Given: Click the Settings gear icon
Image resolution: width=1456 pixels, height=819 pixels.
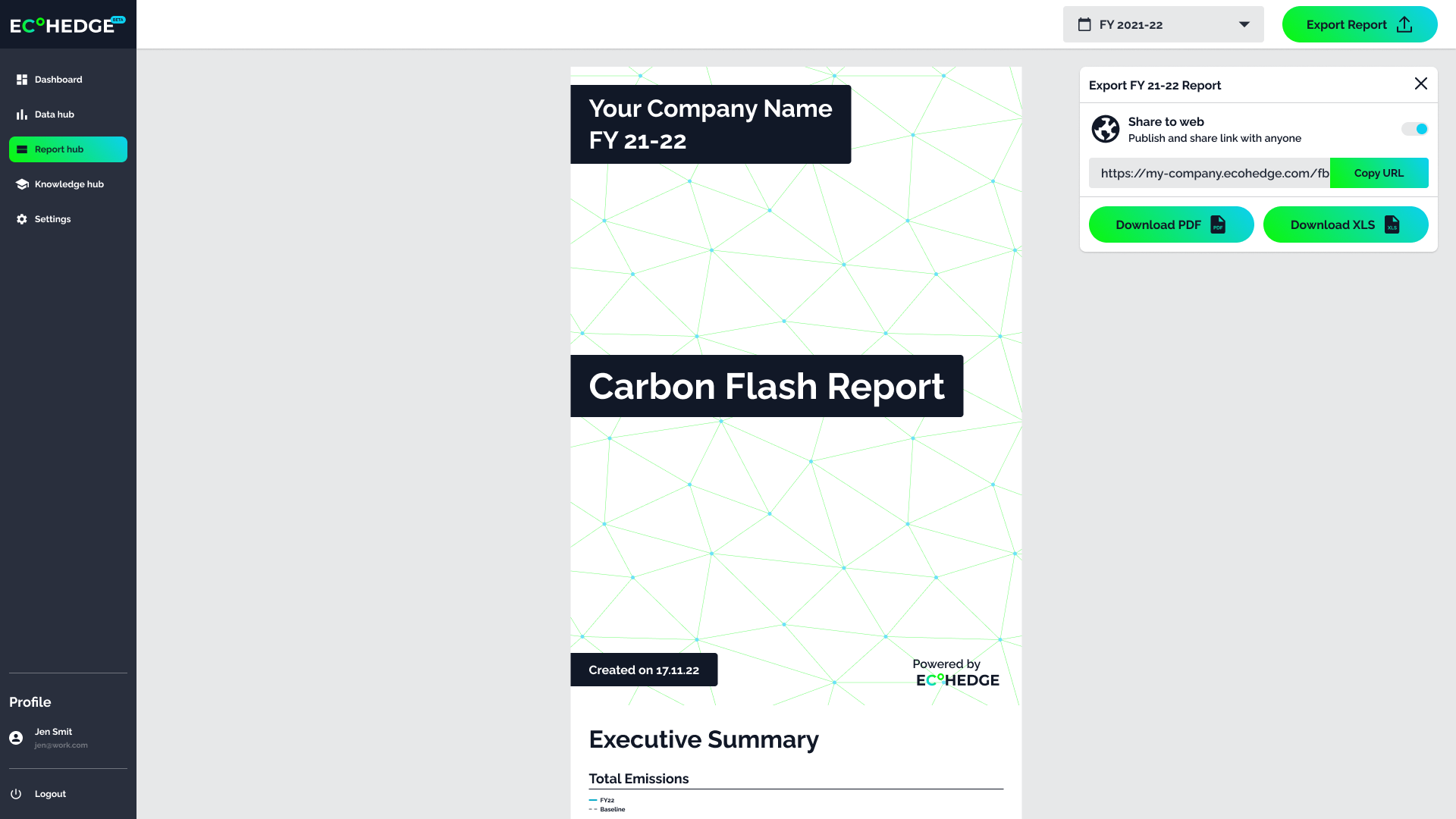Looking at the screenshot, I should [22, 219].
